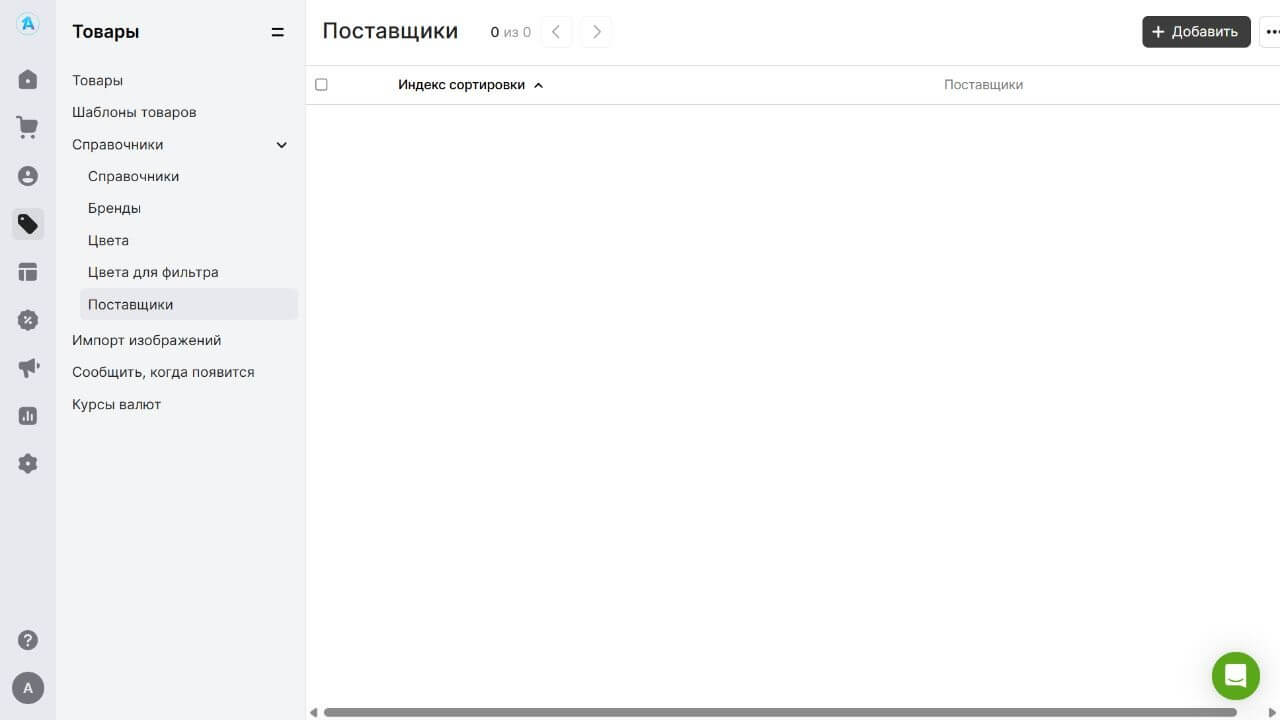Open settings via gear icon
This screenshot has width=1280, height=720.
tap(28, 464)
